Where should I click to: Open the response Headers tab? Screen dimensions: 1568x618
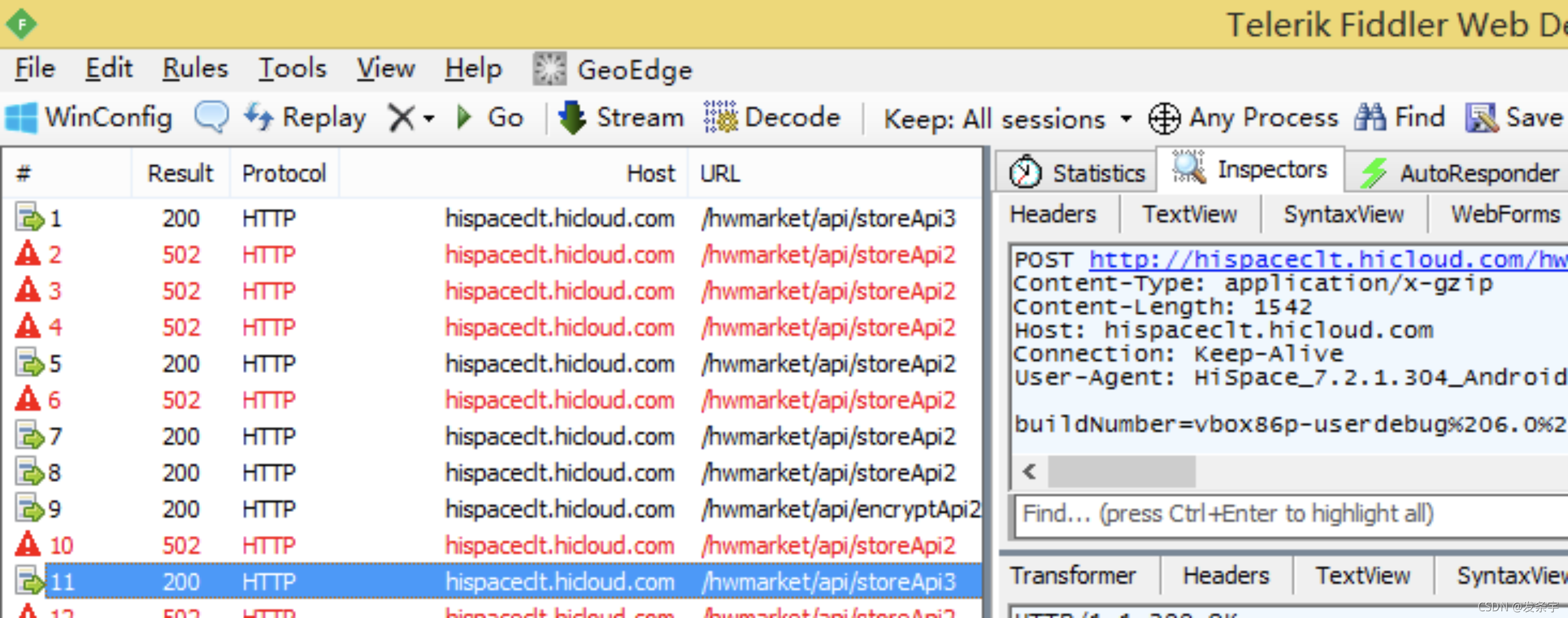1226,576
